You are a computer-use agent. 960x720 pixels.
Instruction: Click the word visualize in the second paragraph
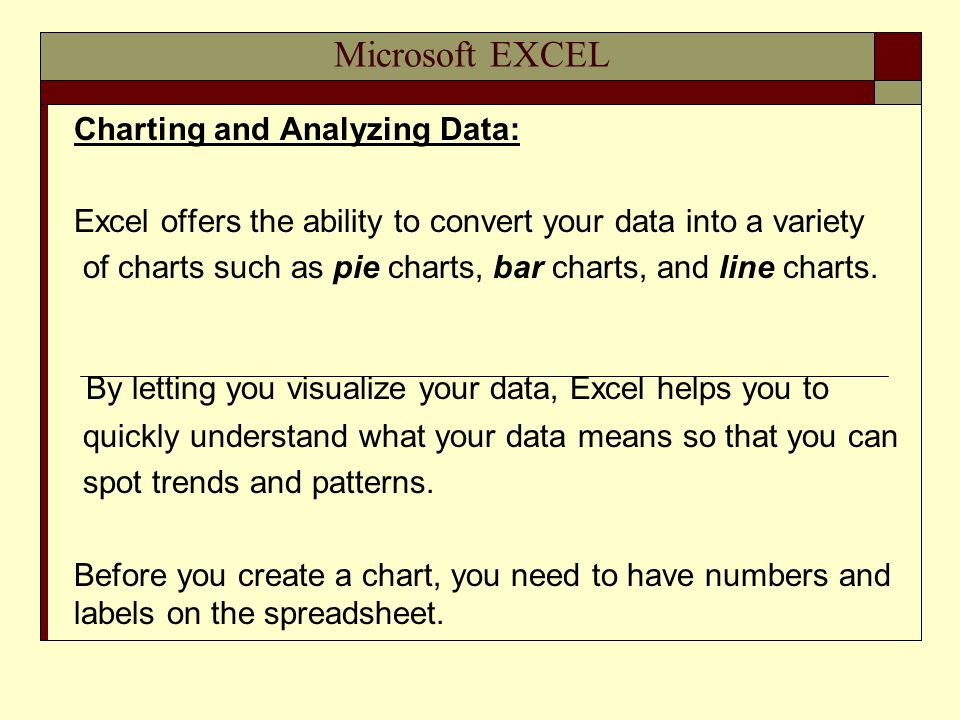pos(346,389)
